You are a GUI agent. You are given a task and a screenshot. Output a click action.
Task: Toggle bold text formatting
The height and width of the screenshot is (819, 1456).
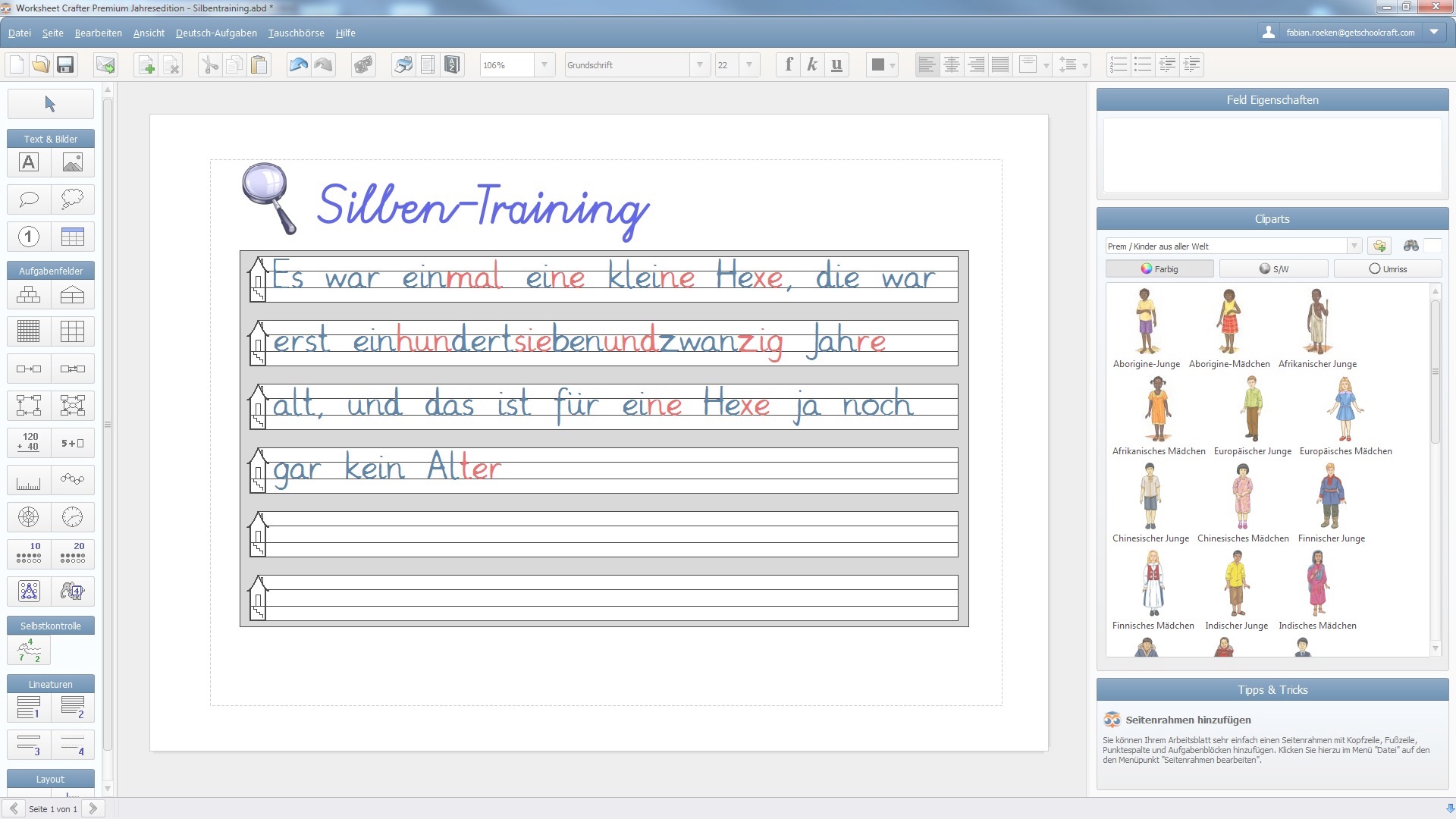click(x=788, y=65)
